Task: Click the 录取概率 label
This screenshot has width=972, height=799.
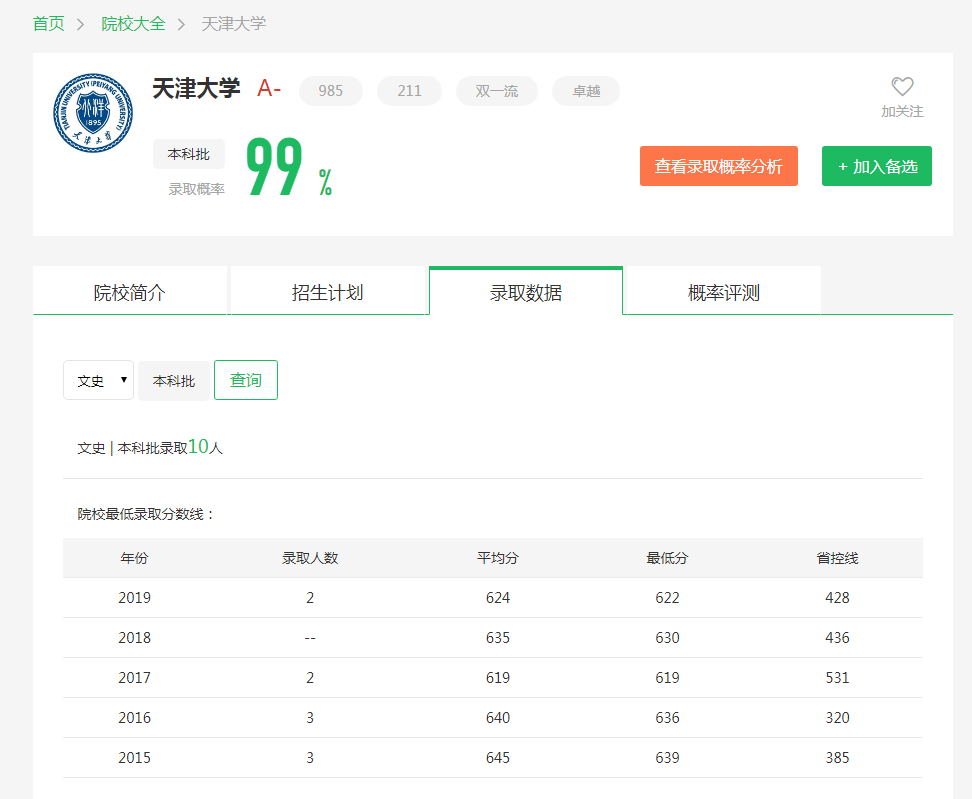Action: [197, 189]
